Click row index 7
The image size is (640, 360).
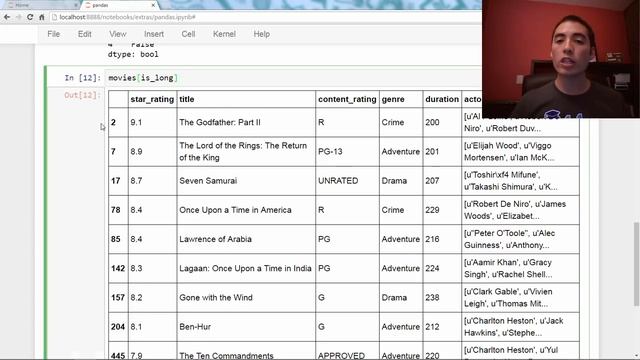coord(118,151)
